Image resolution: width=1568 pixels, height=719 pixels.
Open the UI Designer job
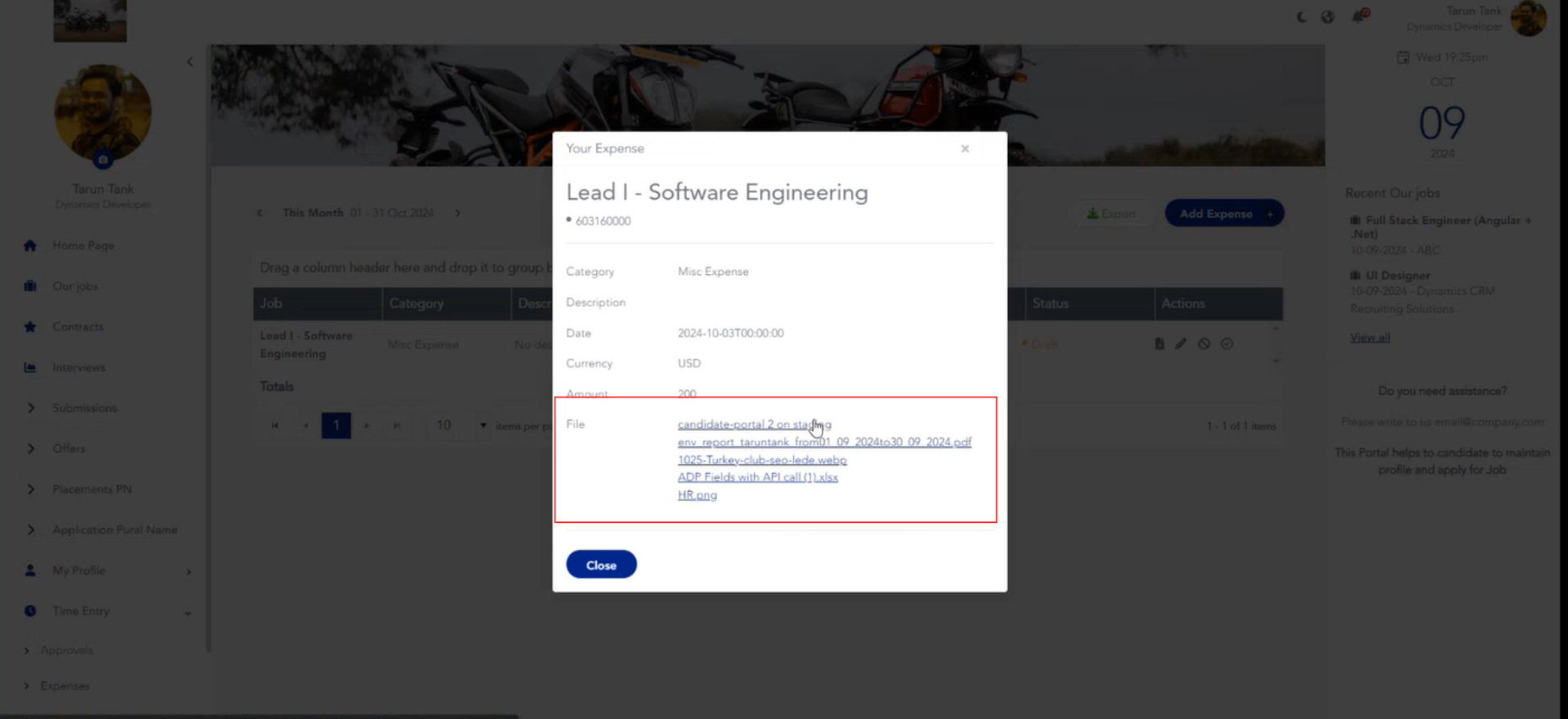[x=1397, y=276]
